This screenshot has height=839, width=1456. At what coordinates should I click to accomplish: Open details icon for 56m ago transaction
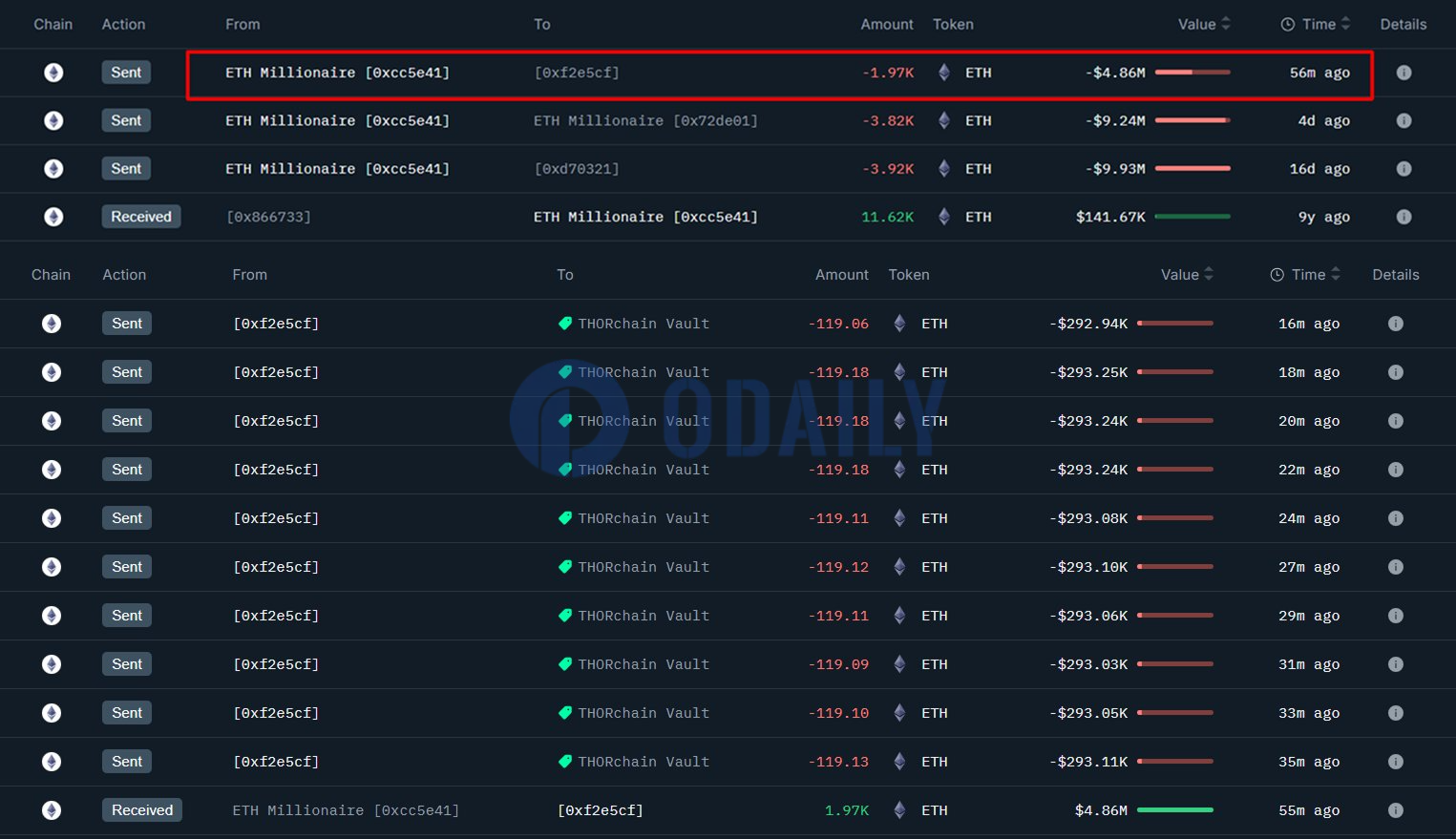[1403, 73]
